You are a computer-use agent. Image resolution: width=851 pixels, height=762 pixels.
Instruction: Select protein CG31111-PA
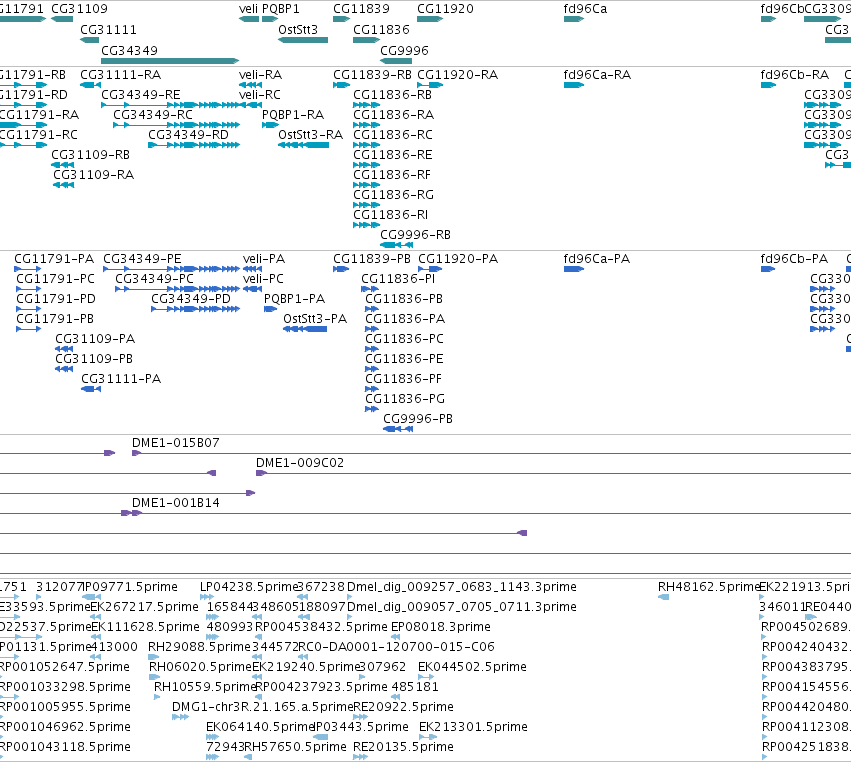point(121,379)
